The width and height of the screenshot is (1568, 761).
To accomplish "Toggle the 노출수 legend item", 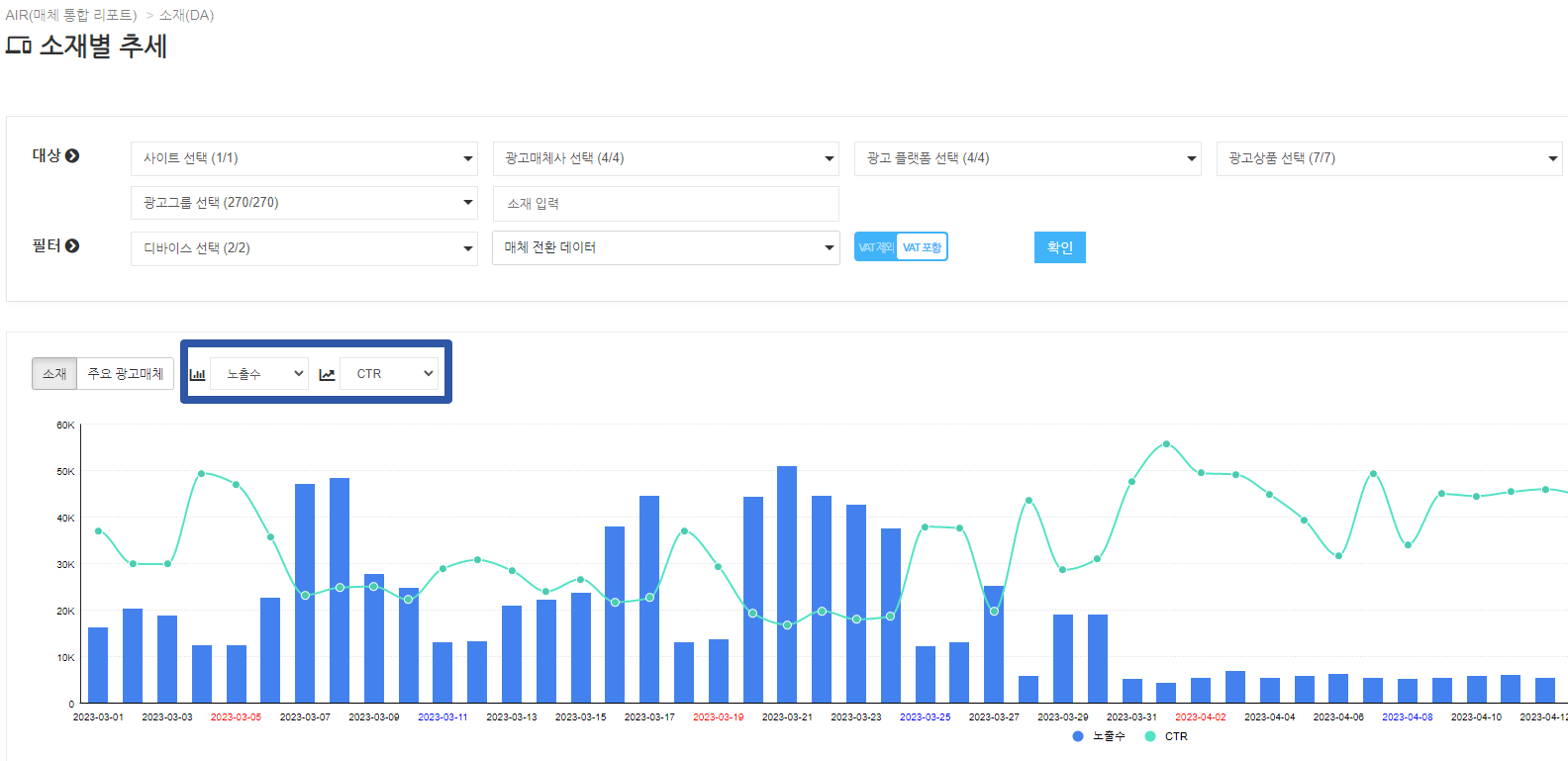I will [x=1099, y=736].
